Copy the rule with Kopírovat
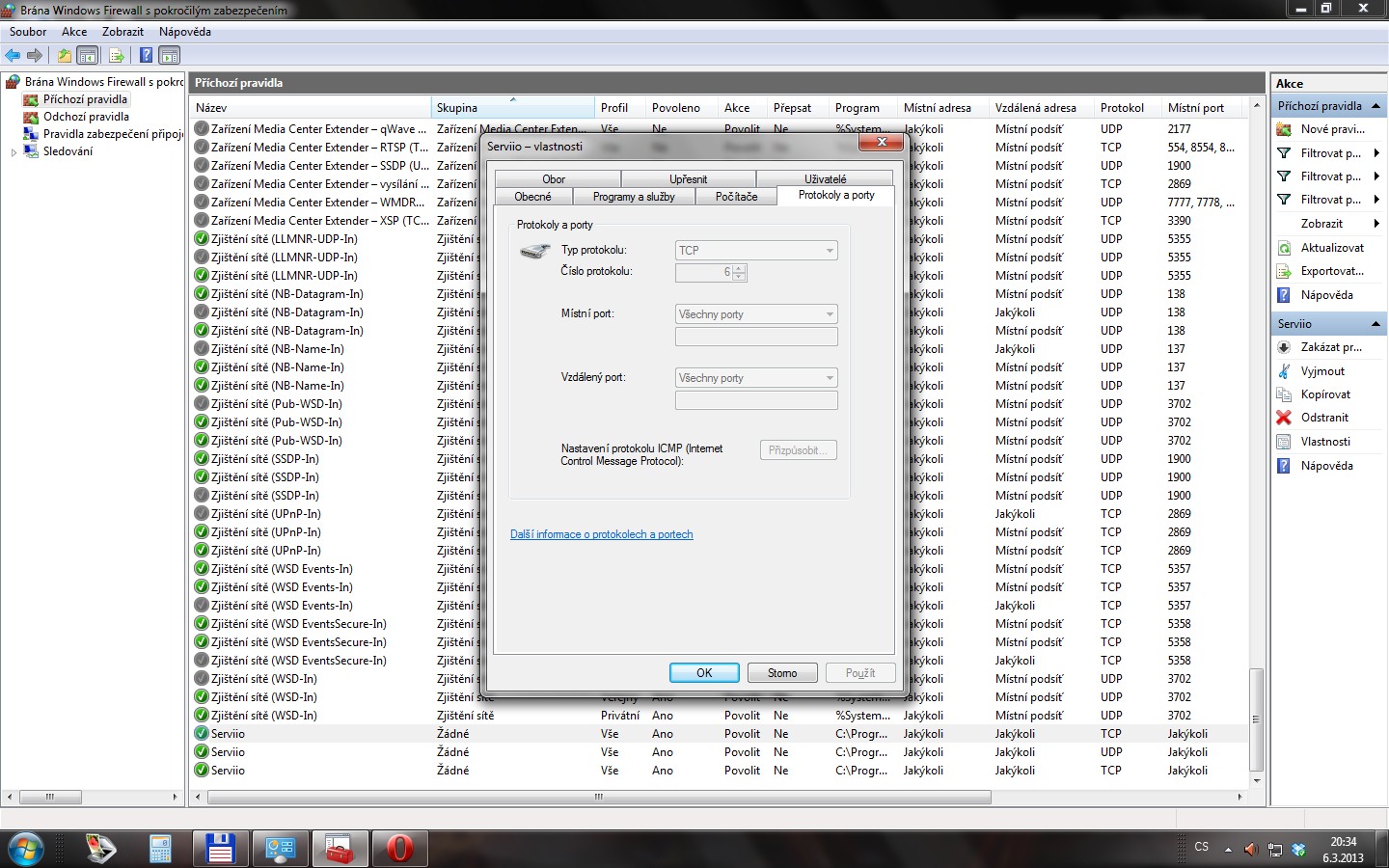The height and width of the screenshot is (868, 1389). tap(1325, 394)
